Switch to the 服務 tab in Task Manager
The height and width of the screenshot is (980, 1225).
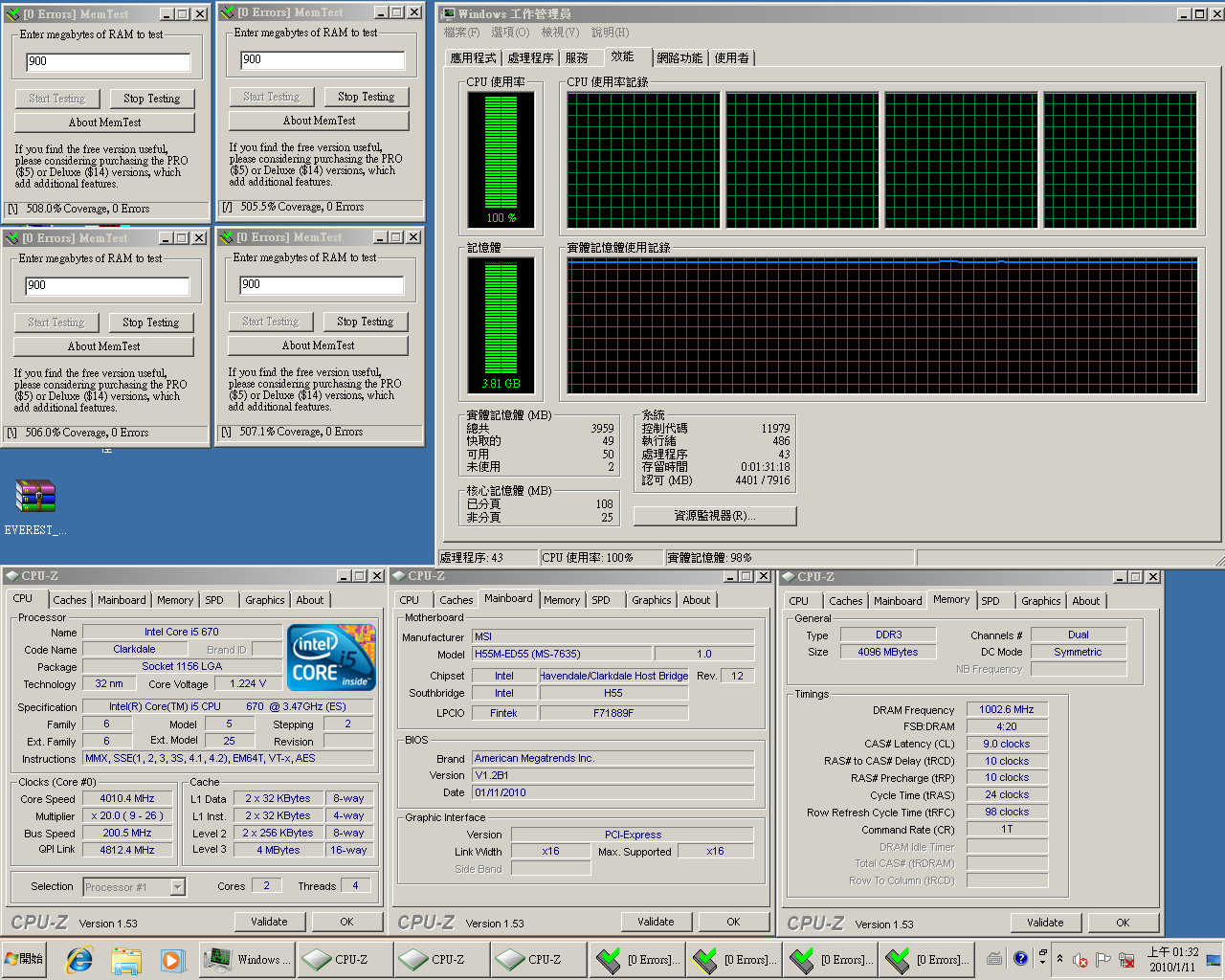coord(577,58)
